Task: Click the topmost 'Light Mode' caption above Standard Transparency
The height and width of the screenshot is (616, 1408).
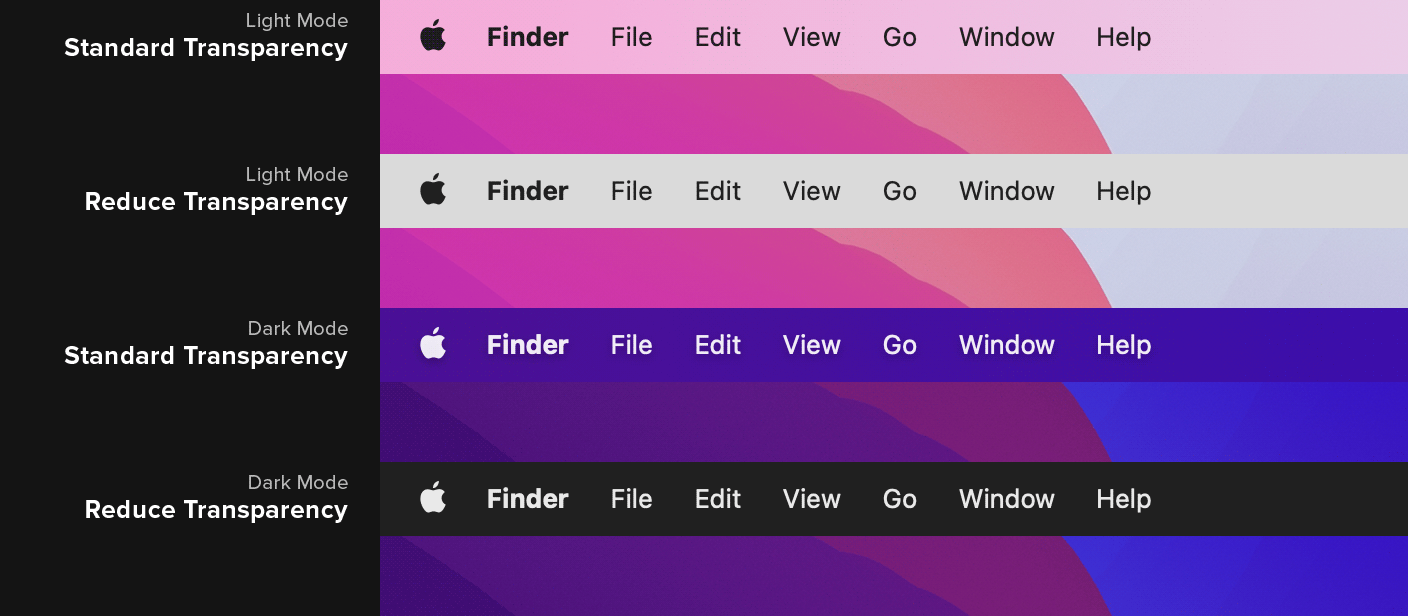Action: [x=297, y=20]
